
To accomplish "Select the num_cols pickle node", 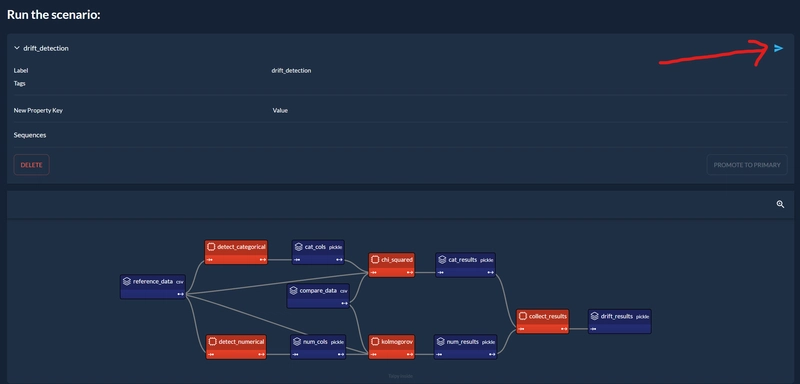I will click(318, 347).
